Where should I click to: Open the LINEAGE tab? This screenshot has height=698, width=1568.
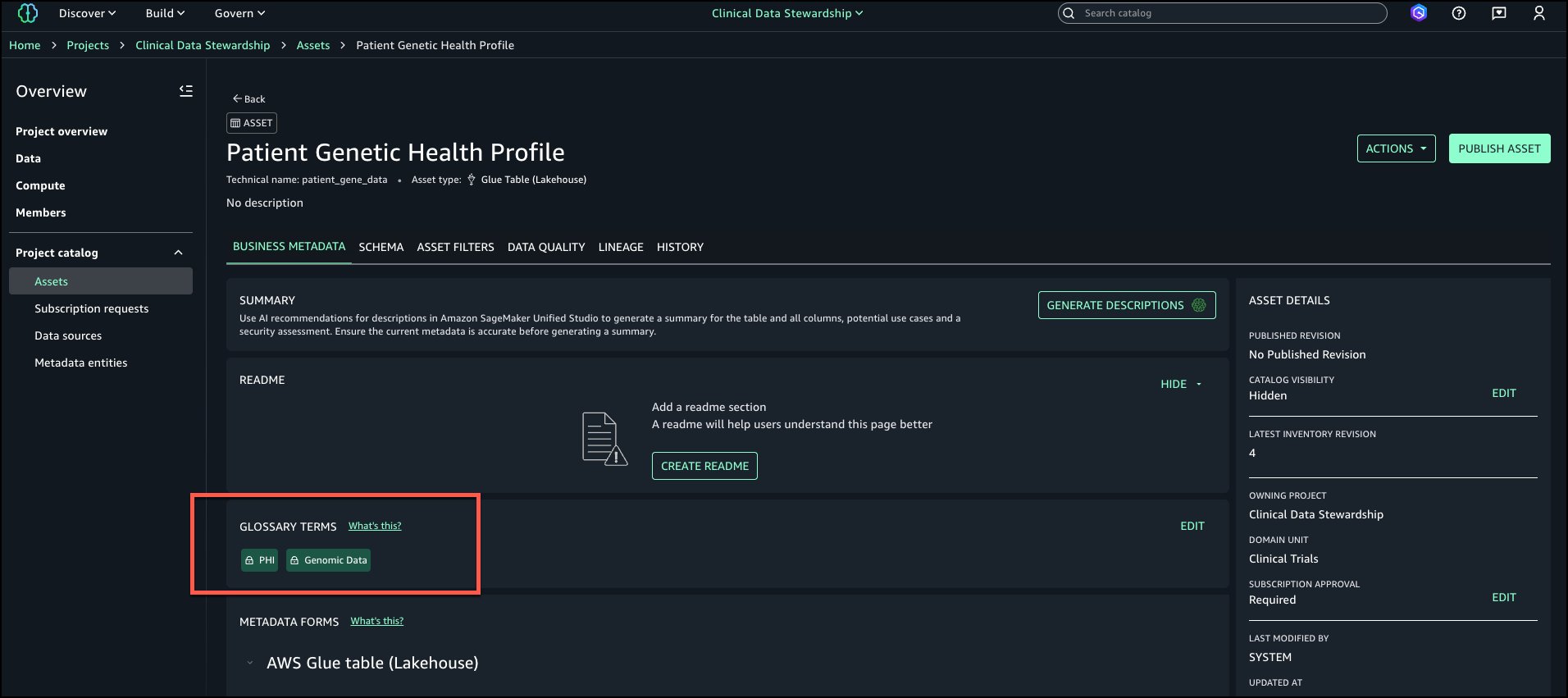pyautogui.click(x=620, y=247)
